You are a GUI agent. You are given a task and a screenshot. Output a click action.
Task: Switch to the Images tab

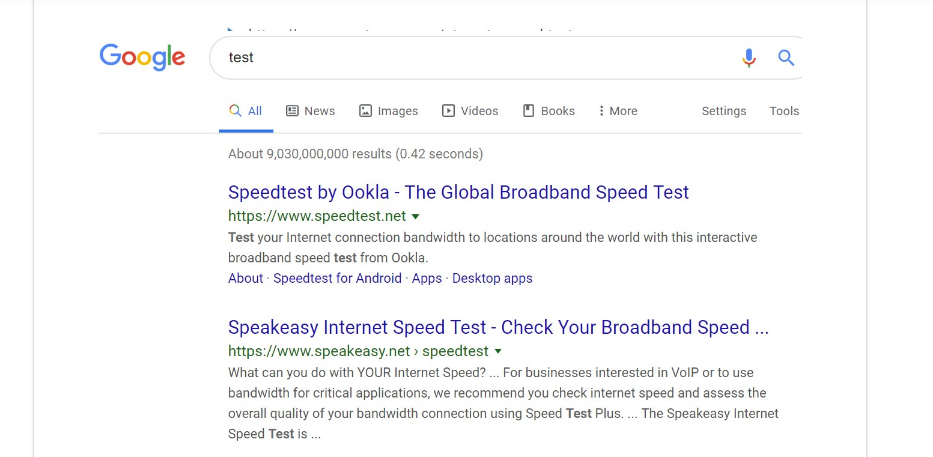[x=388, y=111]
